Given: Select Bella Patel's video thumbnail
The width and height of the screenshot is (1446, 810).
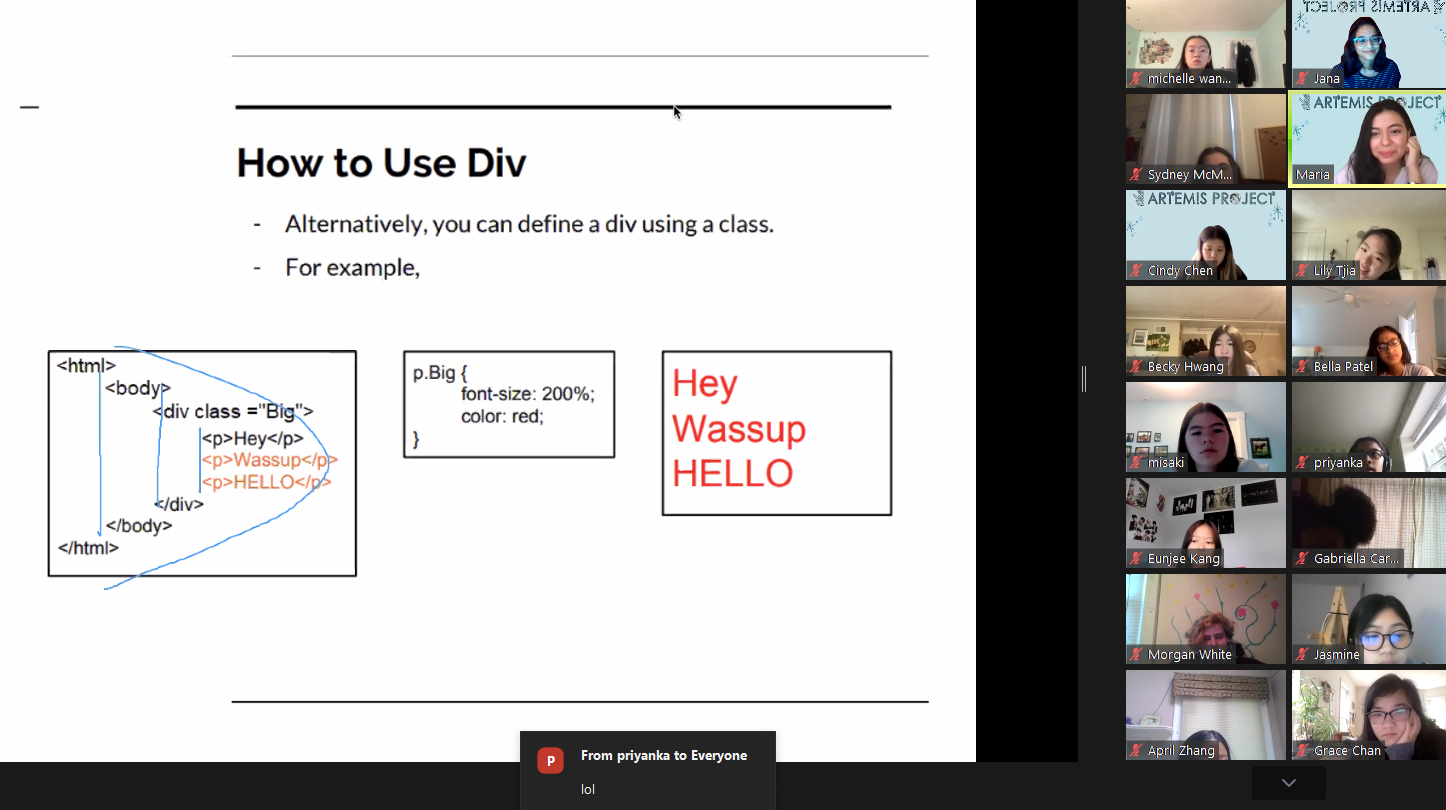Looking at the screenshot, I should [1369, 331].
